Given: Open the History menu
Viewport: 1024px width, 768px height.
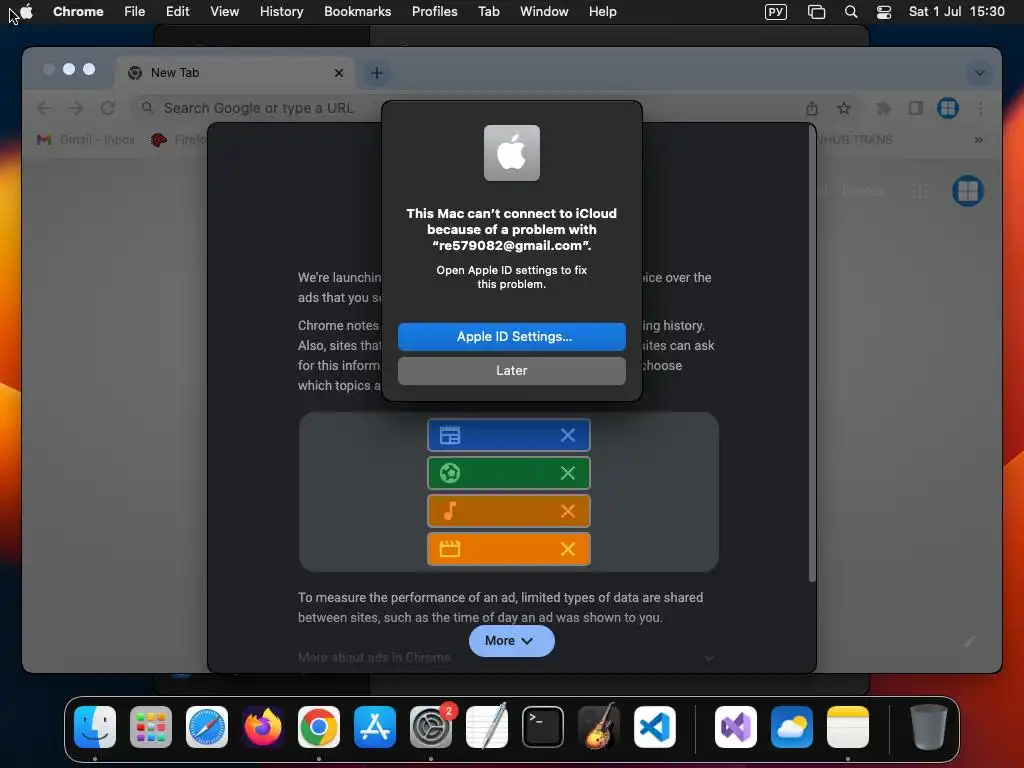Looking at the screenshot, I should click(x=281, y=11).
